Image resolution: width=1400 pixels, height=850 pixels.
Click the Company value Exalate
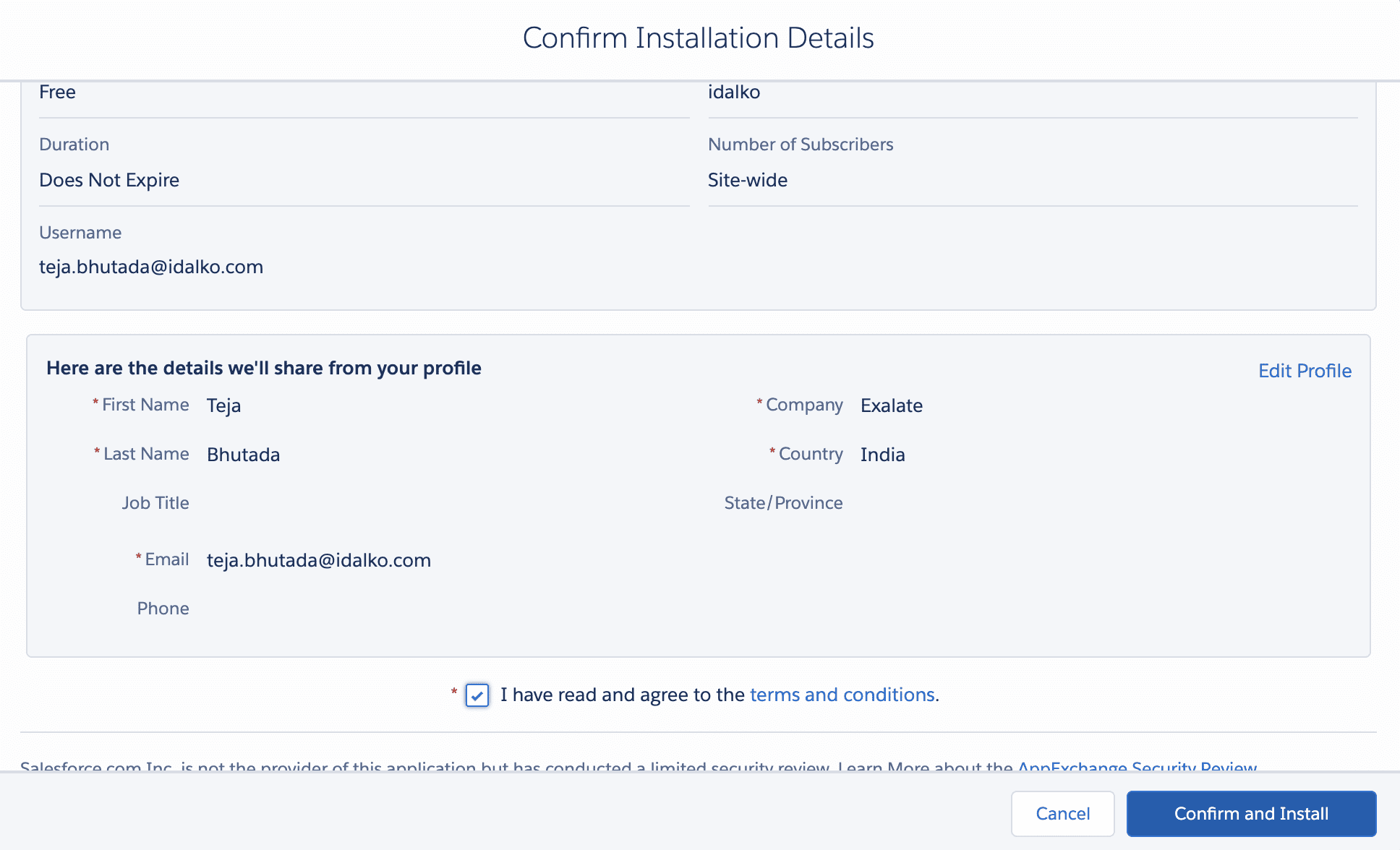tap(891, 405)
